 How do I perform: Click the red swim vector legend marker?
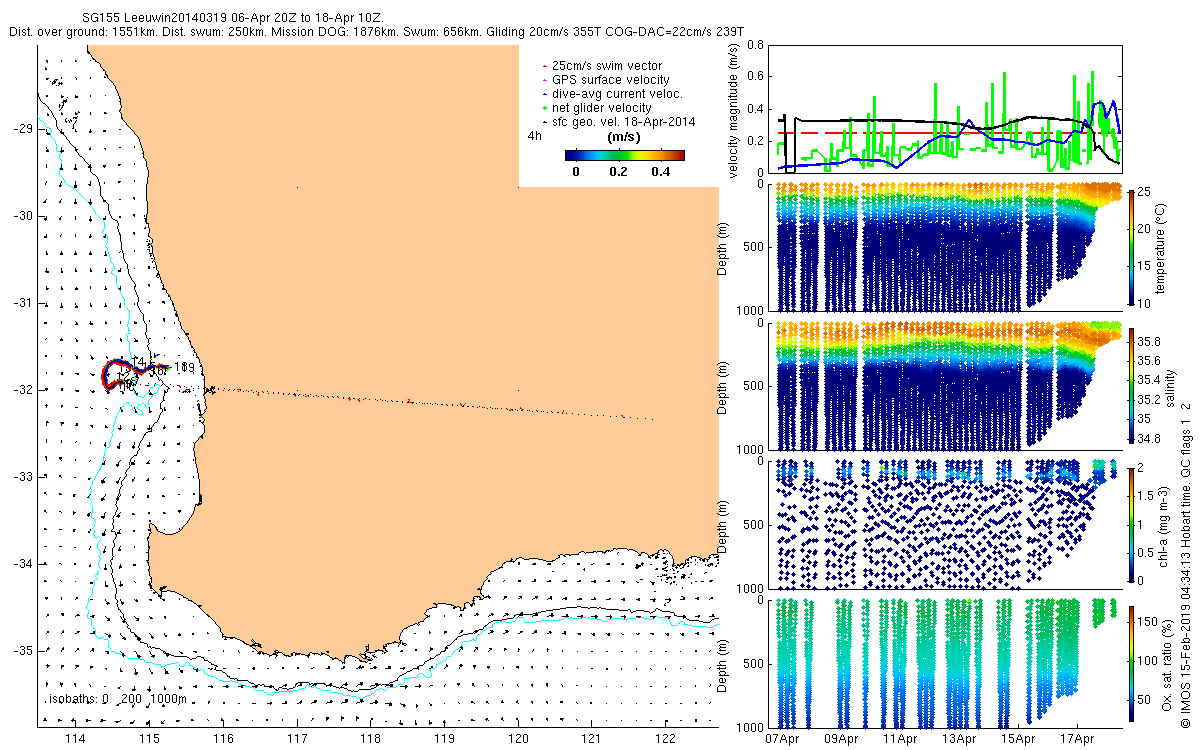(x=543, y=66)
